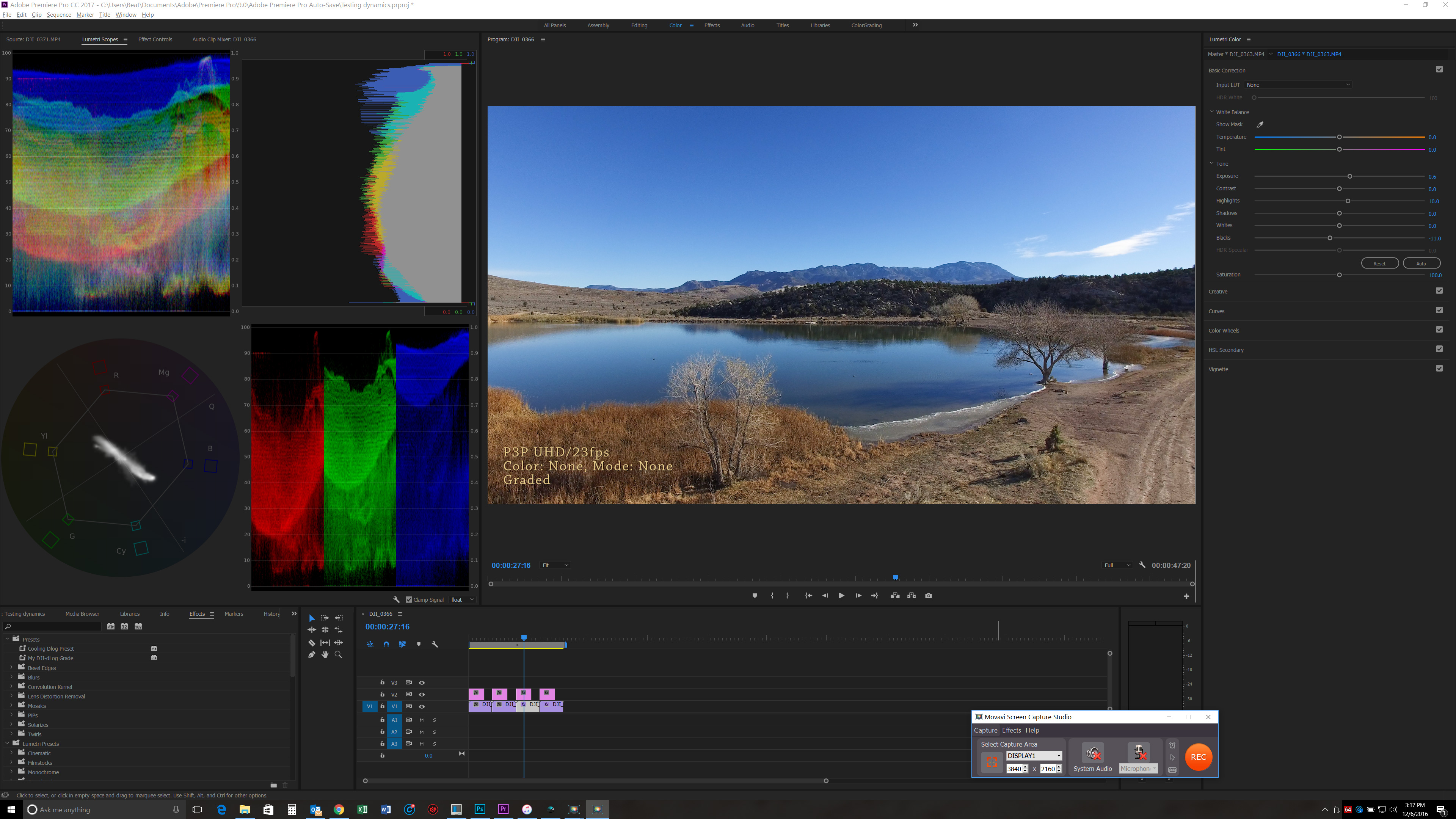Screen dimensions: 1456x819
Task: Open timeline display settings wrench
Action: point(435,644)
